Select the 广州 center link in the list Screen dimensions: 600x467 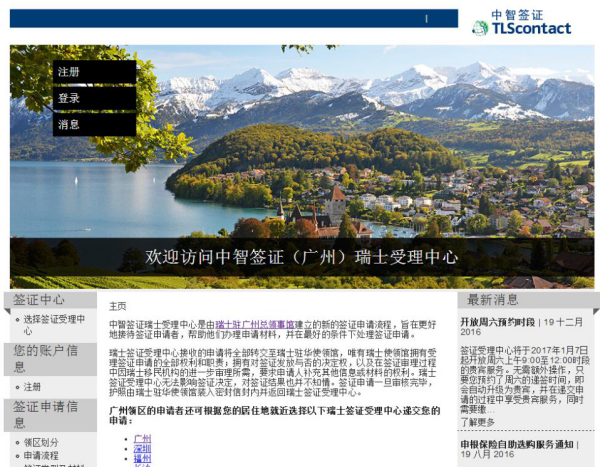pos(142,439)
